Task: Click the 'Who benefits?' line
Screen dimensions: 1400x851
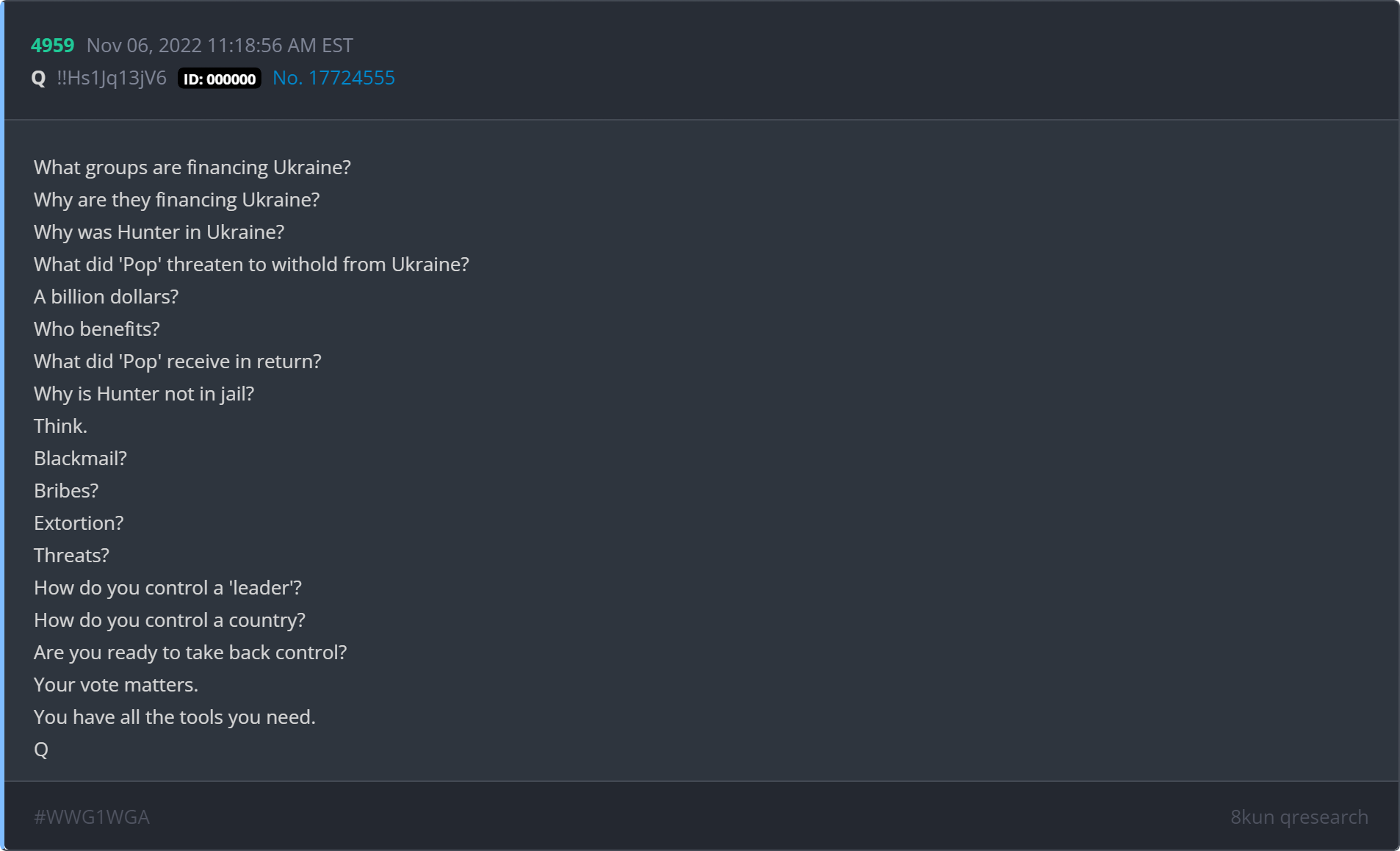Action: pyautogui.click(x=96, y=329)
